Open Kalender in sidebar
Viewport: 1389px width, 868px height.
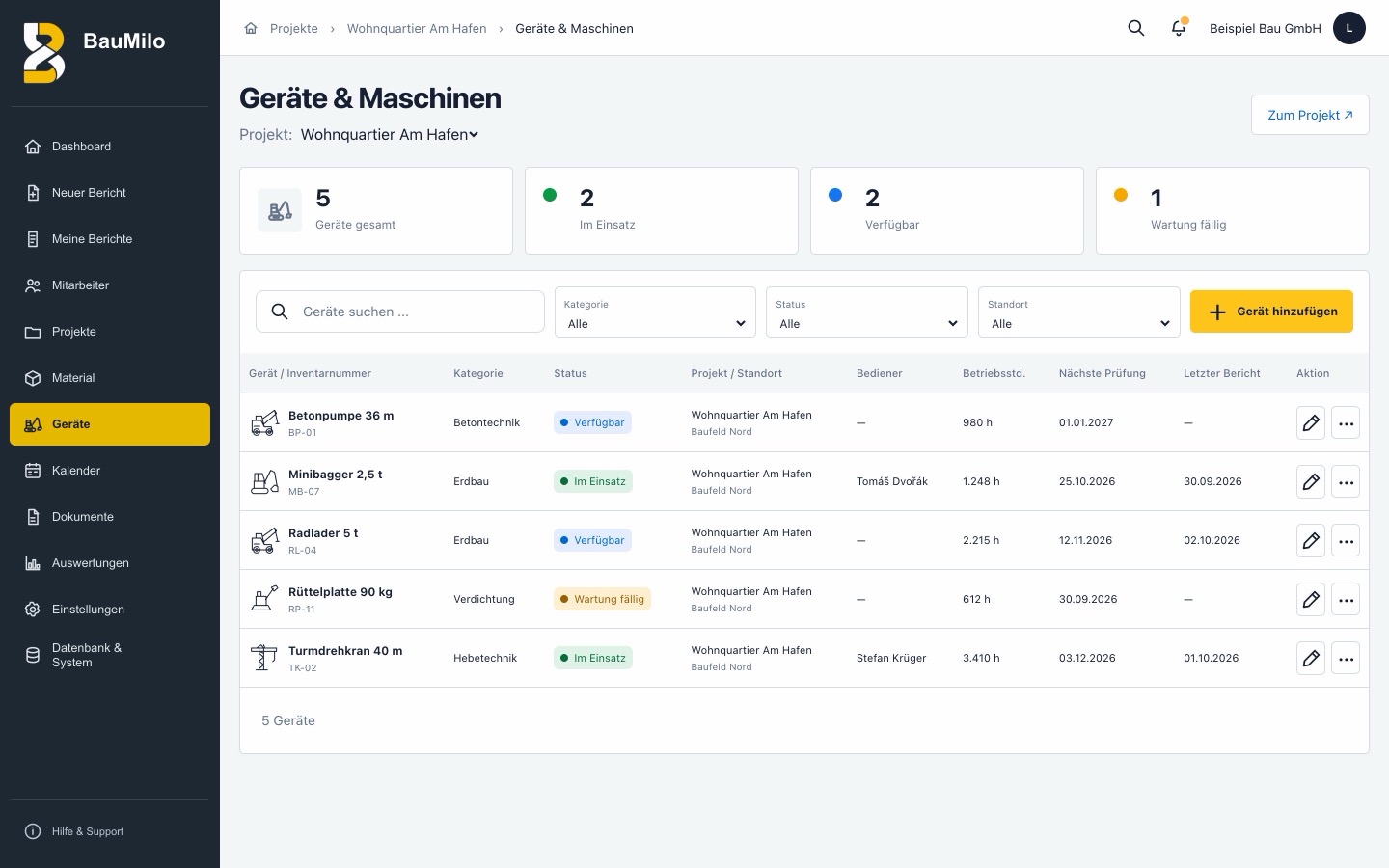pos(110,471)
